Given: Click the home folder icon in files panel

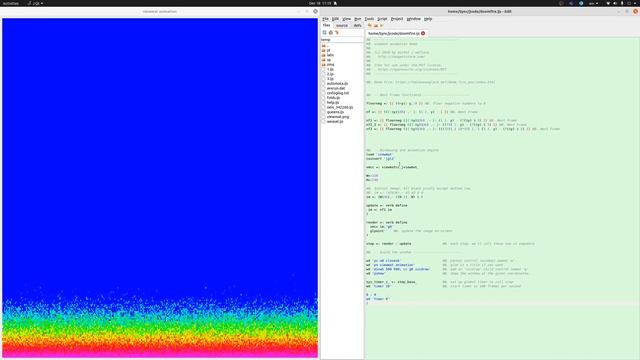Looking at the screenshot, I should 331,33.
